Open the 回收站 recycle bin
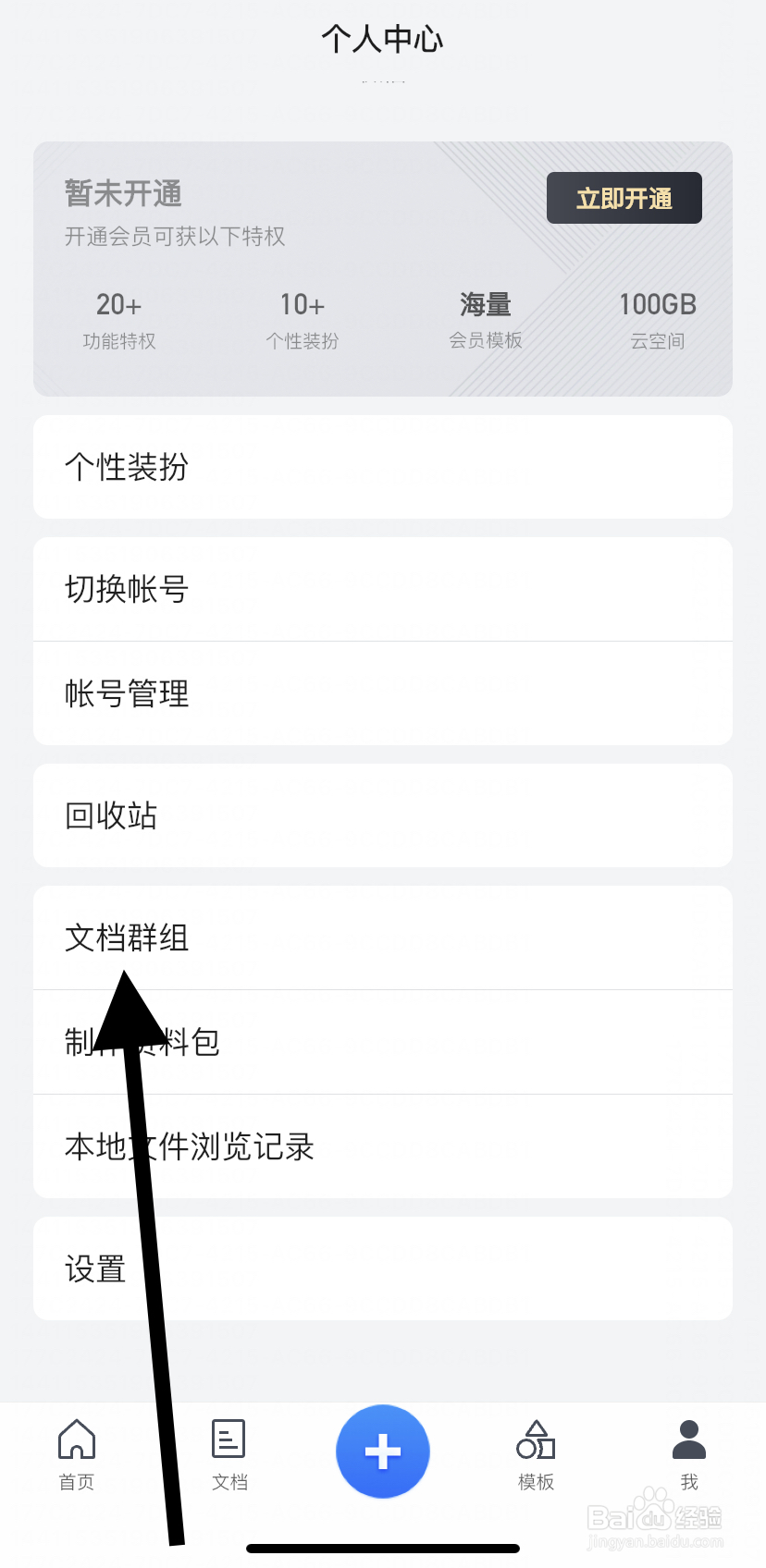The height and width of the screenshot is (1568, 766). tap(383, 815)
